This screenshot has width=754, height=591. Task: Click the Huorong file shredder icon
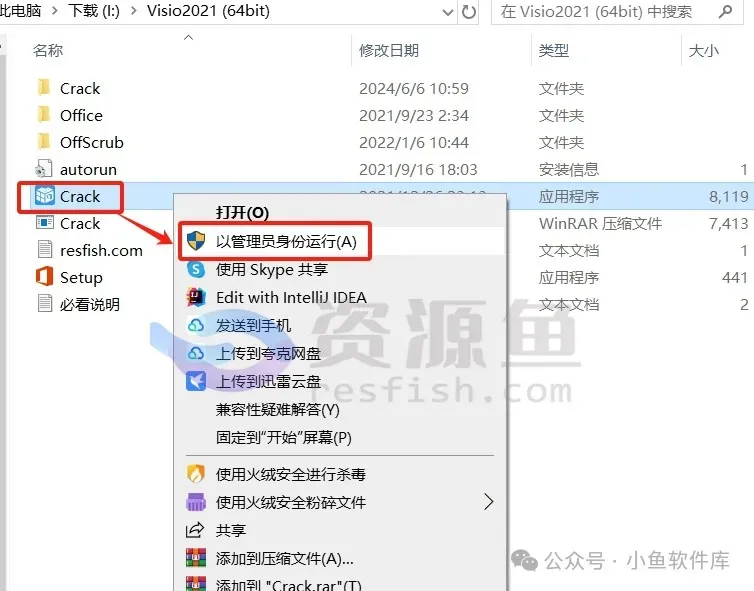point(196,502)
